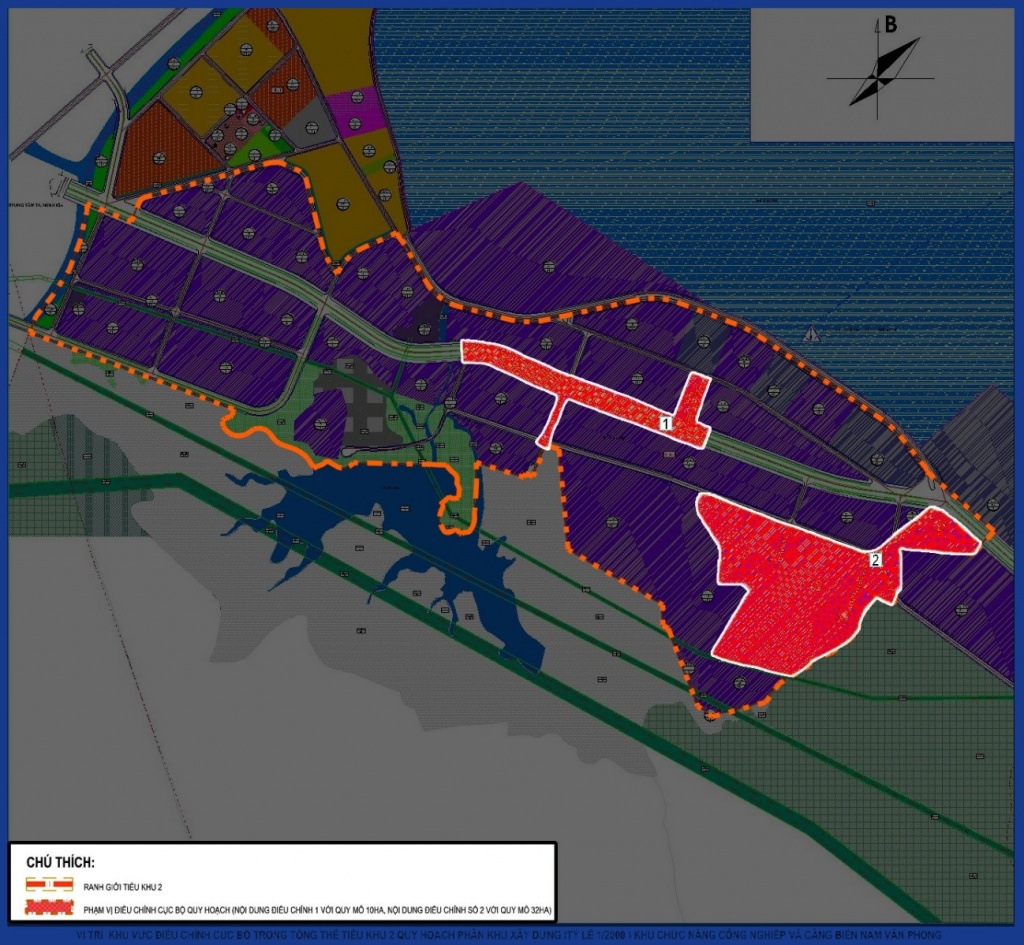
Task: Click the orange dashed boundary legend symbol
Action: click(49, 885)
